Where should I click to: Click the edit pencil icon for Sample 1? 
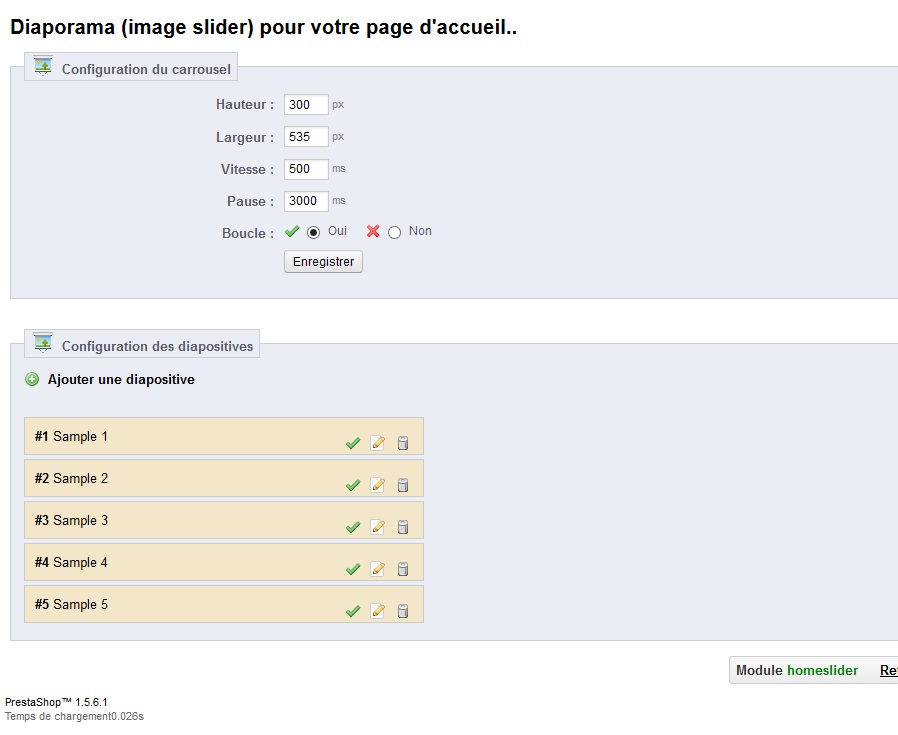coord(377,443)
